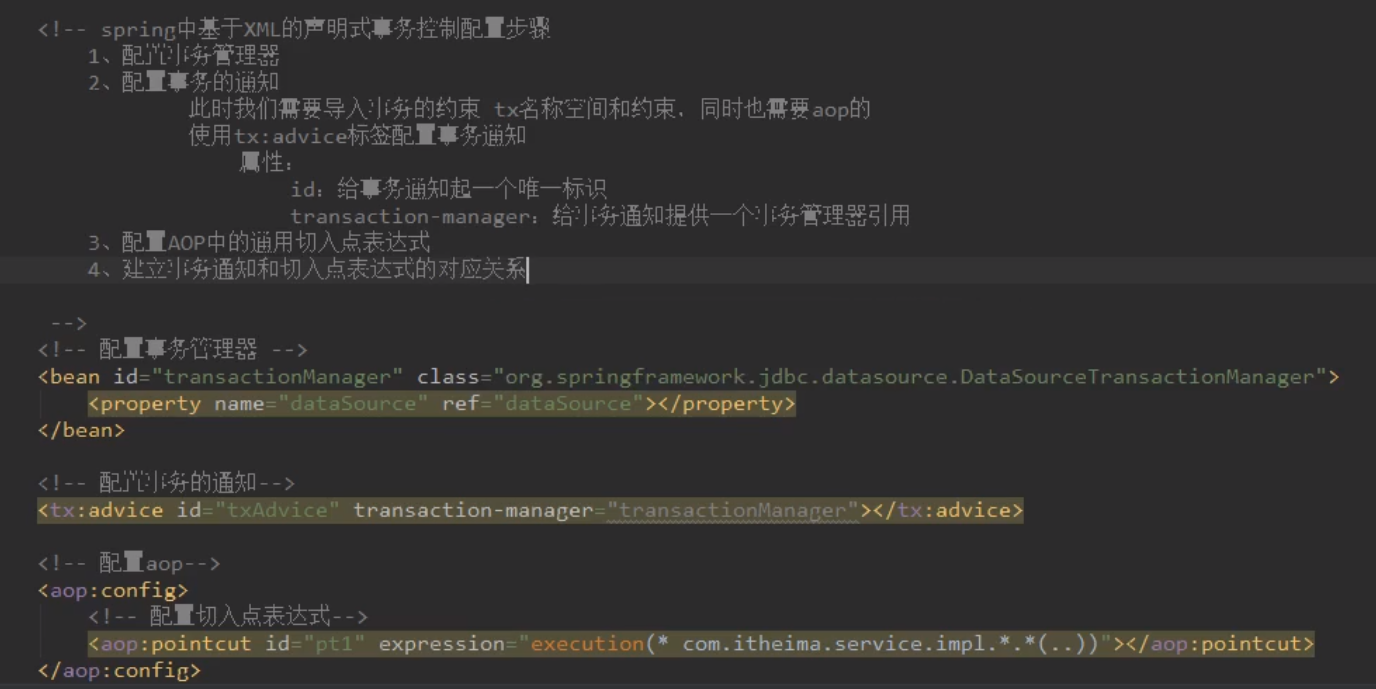Click the line '使用tx:advice标签配置事务通知'

pos(358,136)
